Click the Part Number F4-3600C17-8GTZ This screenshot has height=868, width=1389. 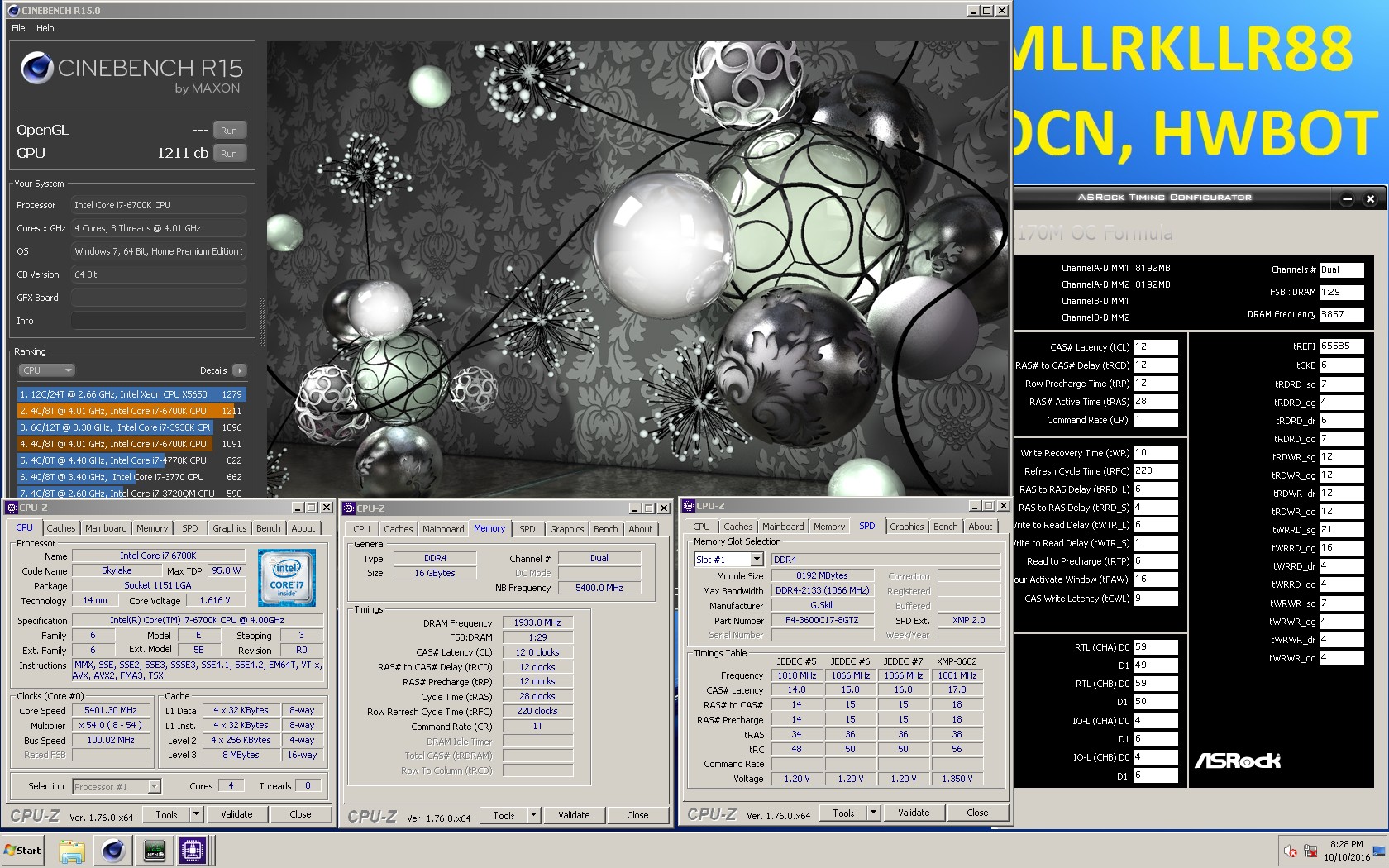coord(822,620)
